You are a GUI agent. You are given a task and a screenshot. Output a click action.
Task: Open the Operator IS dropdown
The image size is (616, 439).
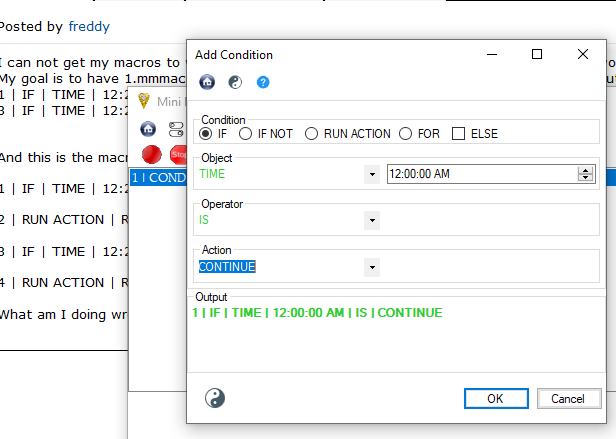372,220
